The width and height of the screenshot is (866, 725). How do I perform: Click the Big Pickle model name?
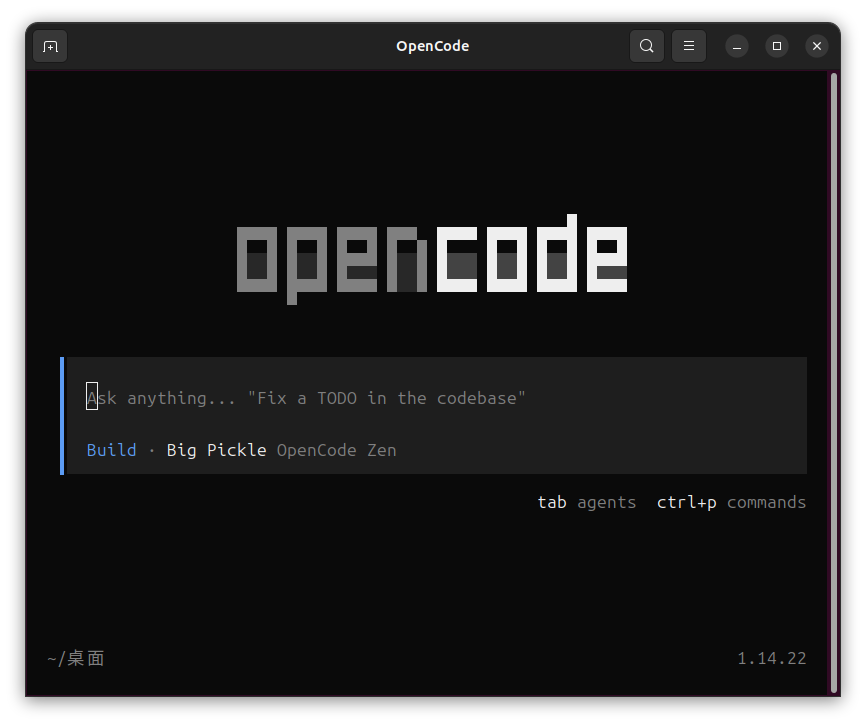tap(216, 450)
